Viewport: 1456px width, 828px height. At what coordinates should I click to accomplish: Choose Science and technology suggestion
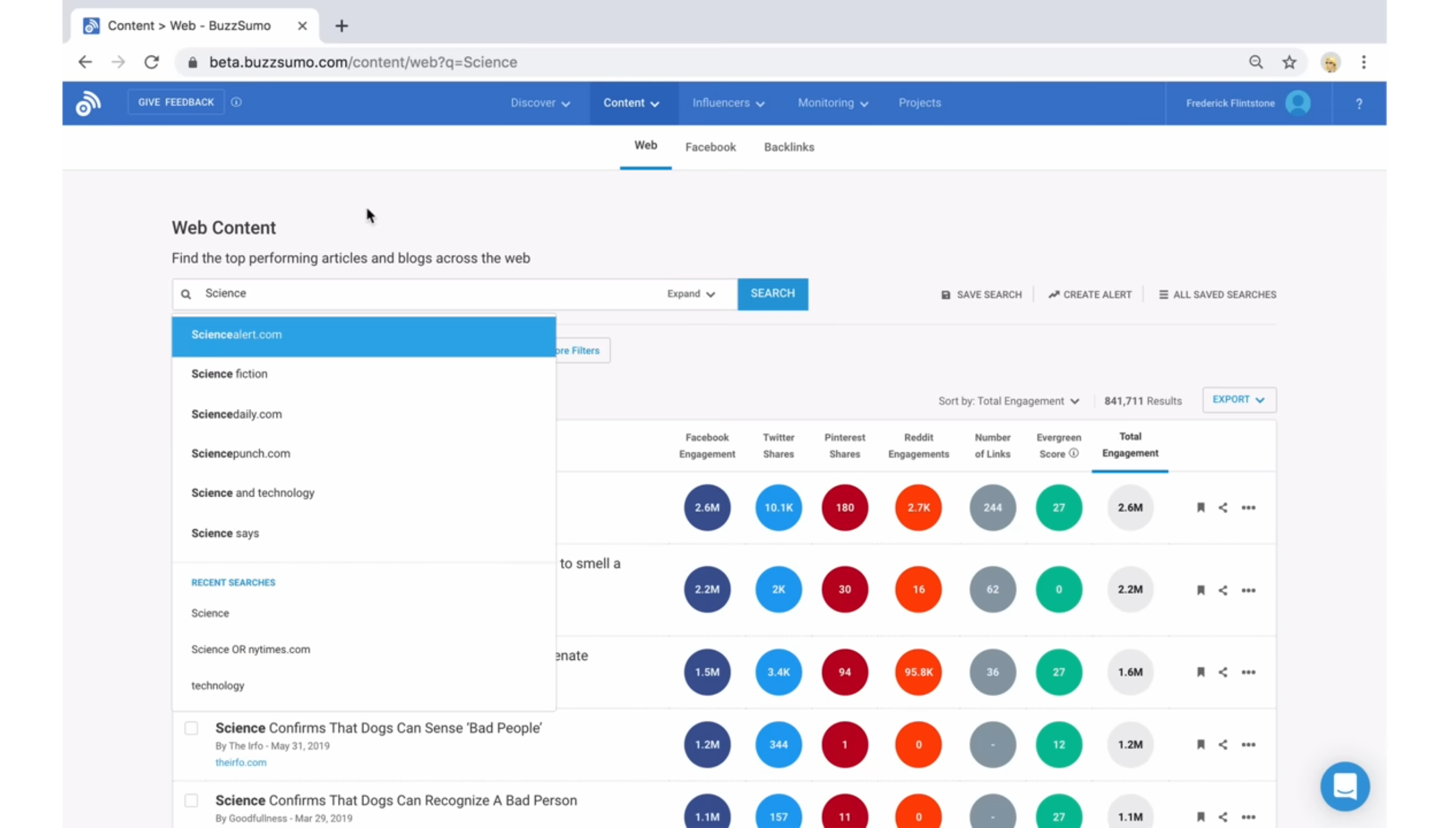363,493
